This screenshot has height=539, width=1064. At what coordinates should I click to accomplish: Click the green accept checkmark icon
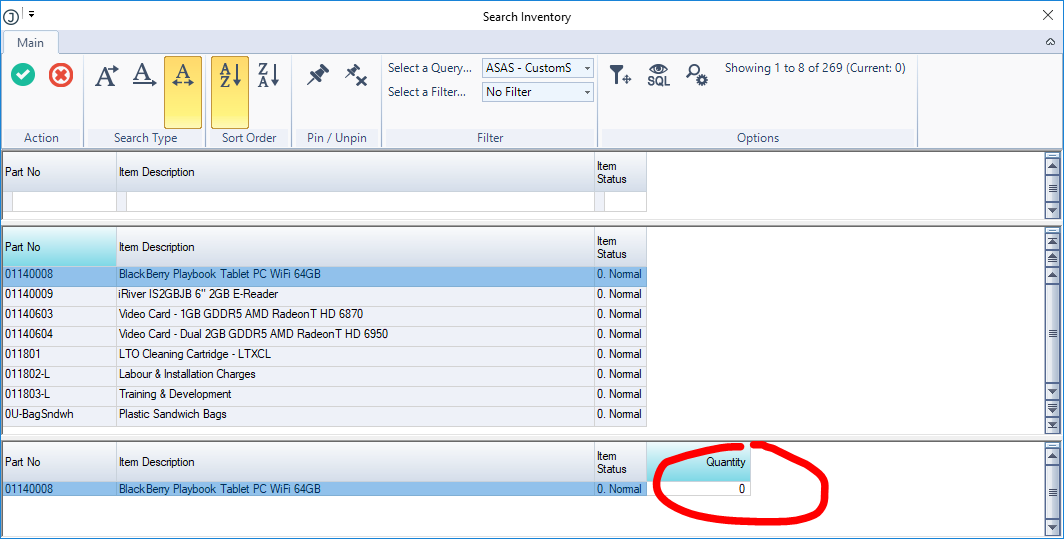click(23, 75)
